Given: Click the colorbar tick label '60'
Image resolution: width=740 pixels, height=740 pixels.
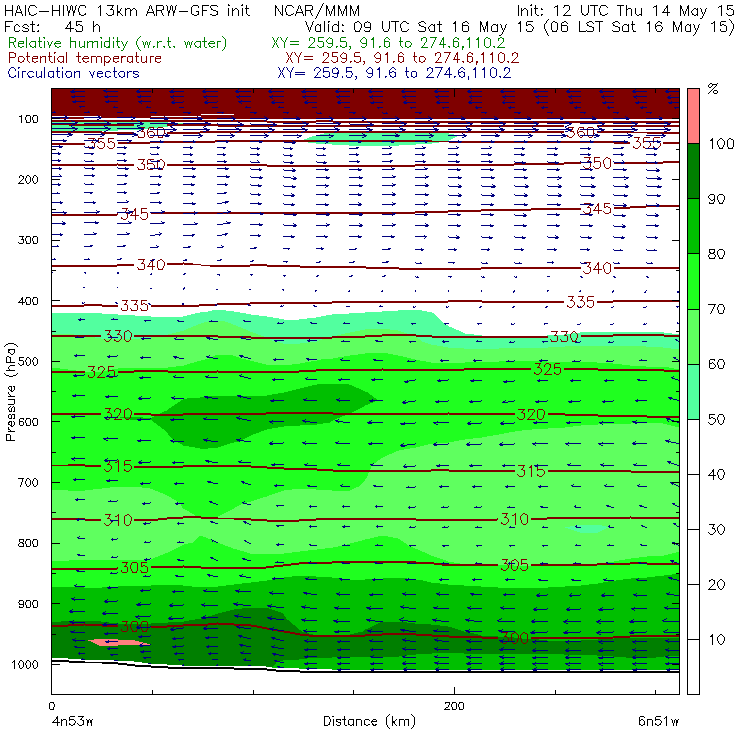Looking at the screenshot, I should pyautogui.click(x=716, y=364).
